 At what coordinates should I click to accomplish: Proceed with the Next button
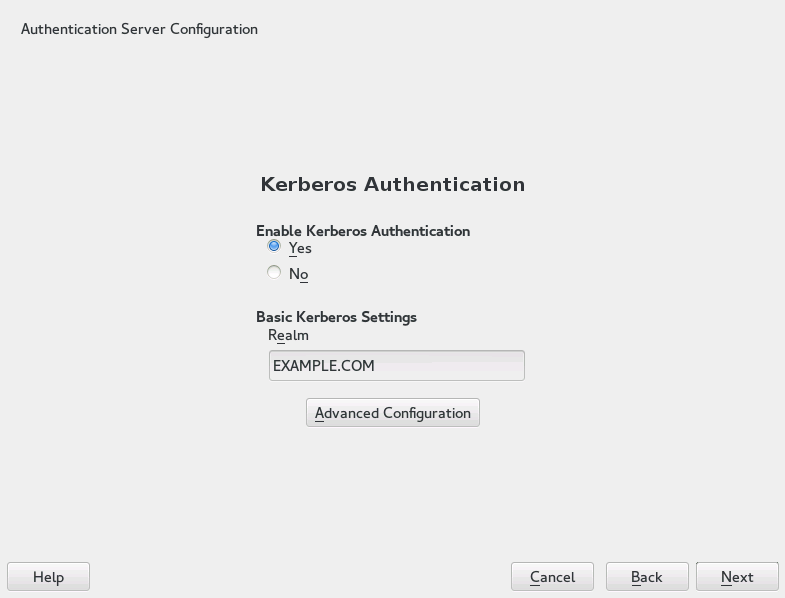pyautogui.click(x=737, y=577)
